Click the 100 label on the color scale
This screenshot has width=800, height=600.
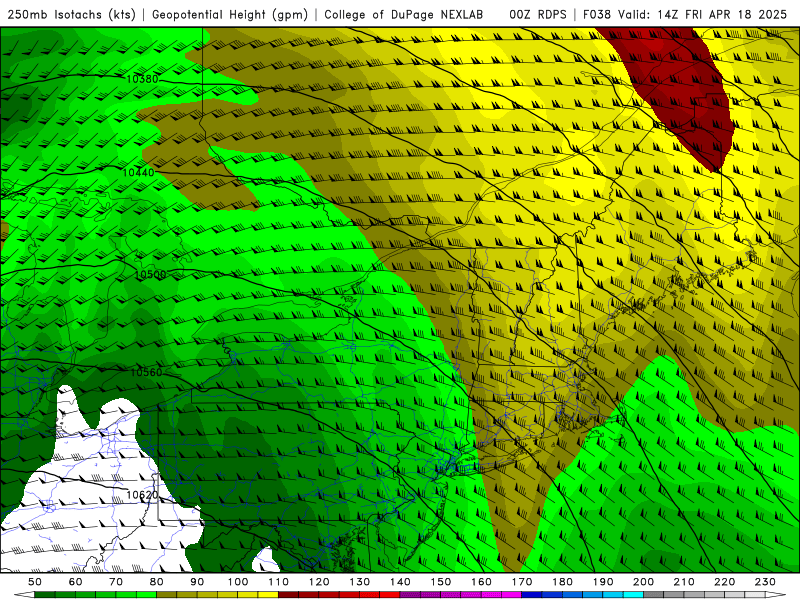238,582
